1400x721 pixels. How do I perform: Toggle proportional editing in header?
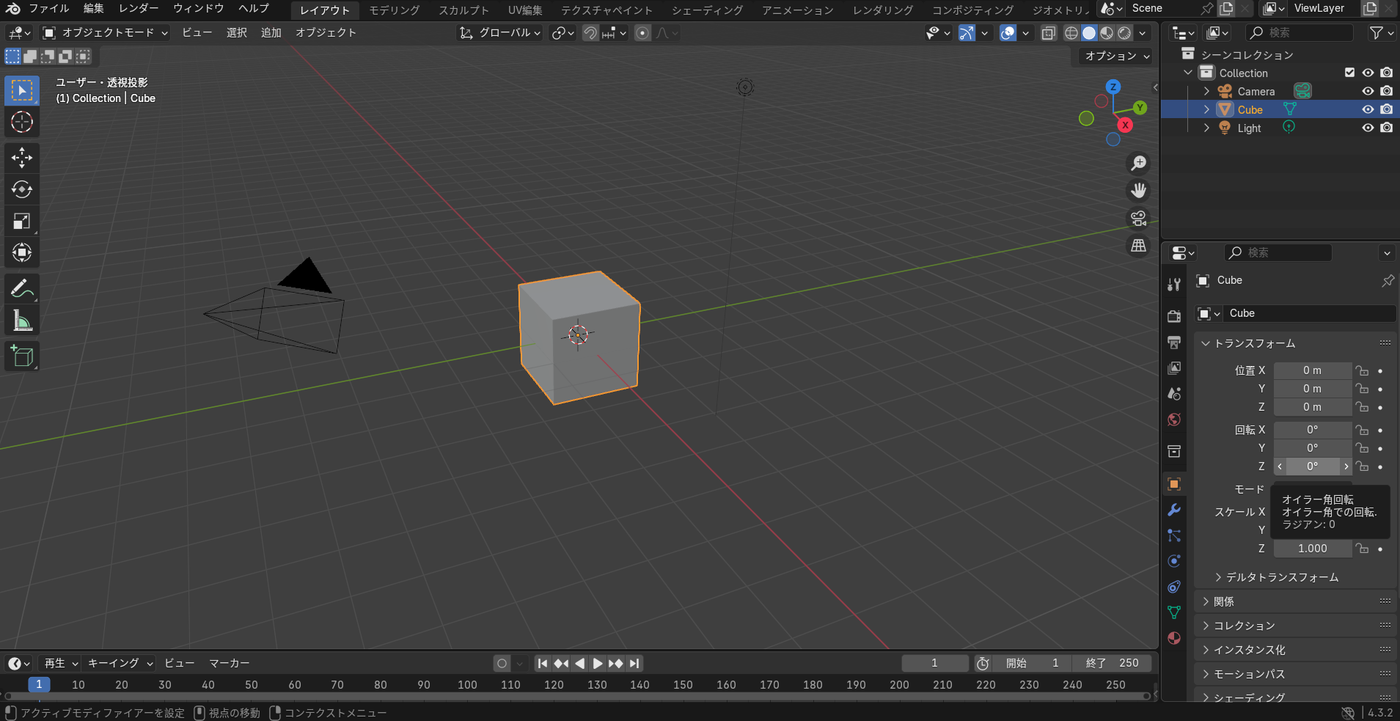click(x=642, y=33)
